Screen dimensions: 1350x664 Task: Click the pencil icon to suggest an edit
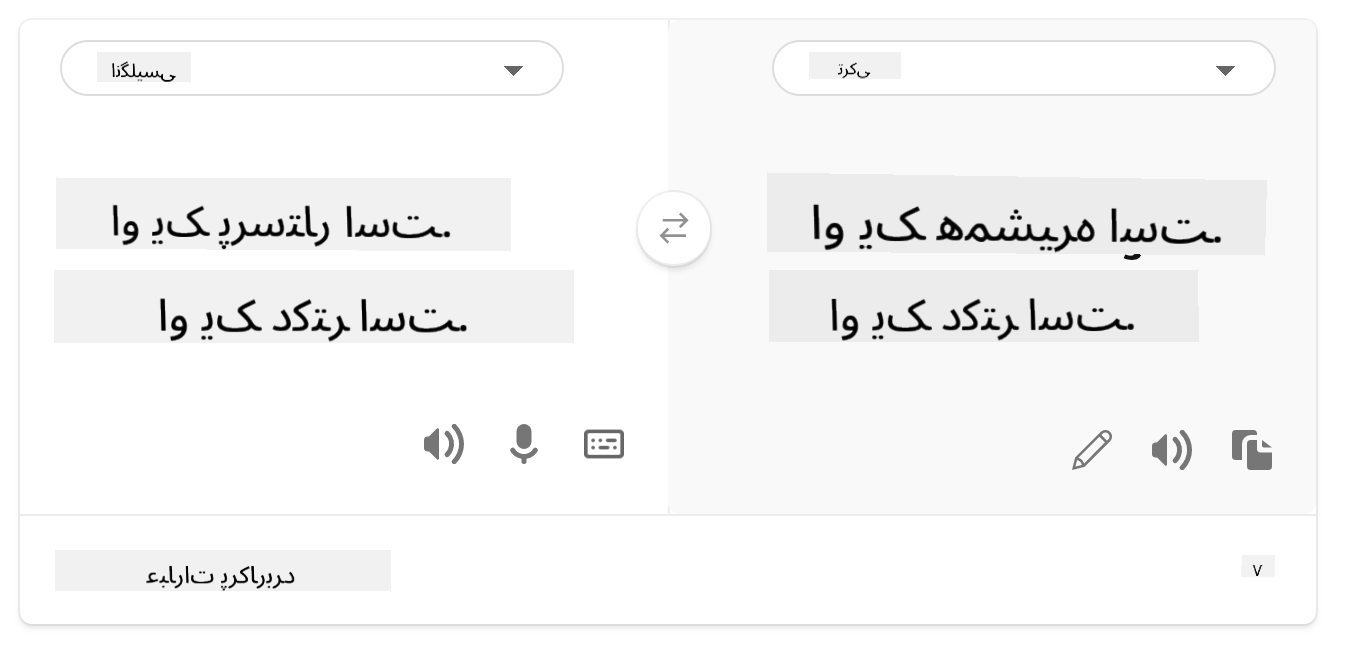pyautogui.click(x=1092, y=450)
